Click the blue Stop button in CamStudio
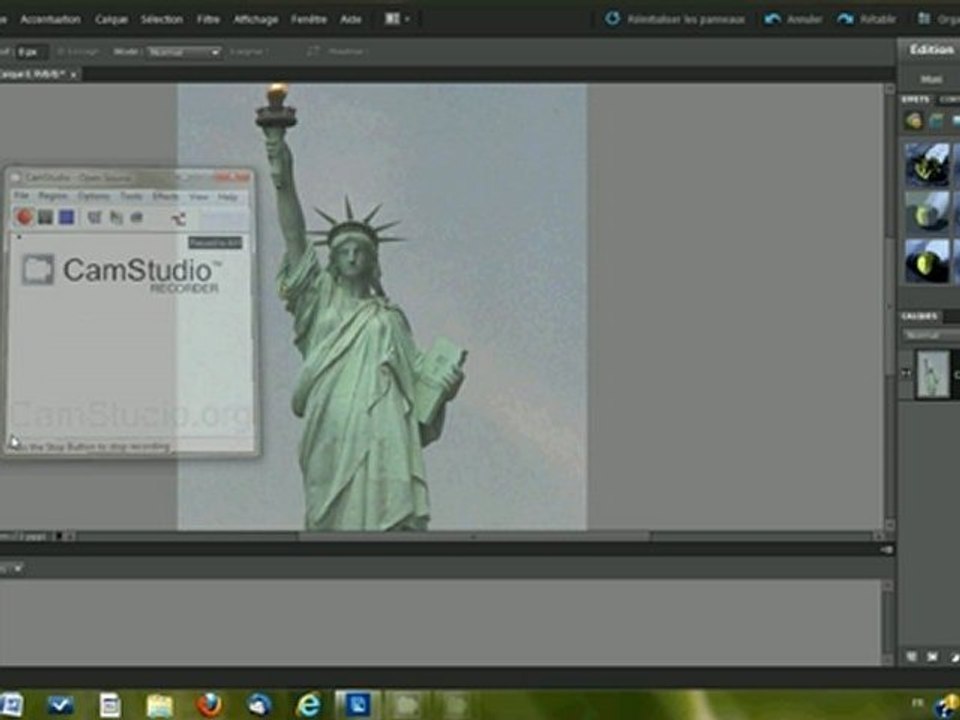 [x=66, y=217]
